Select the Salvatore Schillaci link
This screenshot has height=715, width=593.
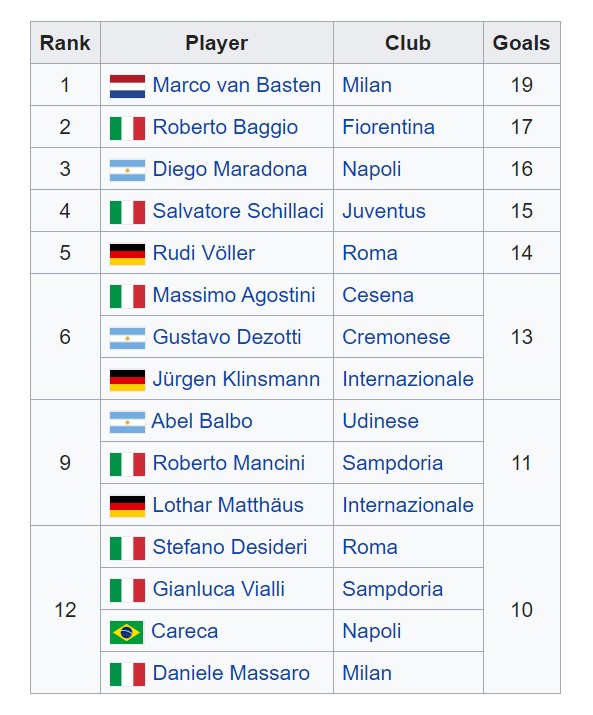click(238, 211)
